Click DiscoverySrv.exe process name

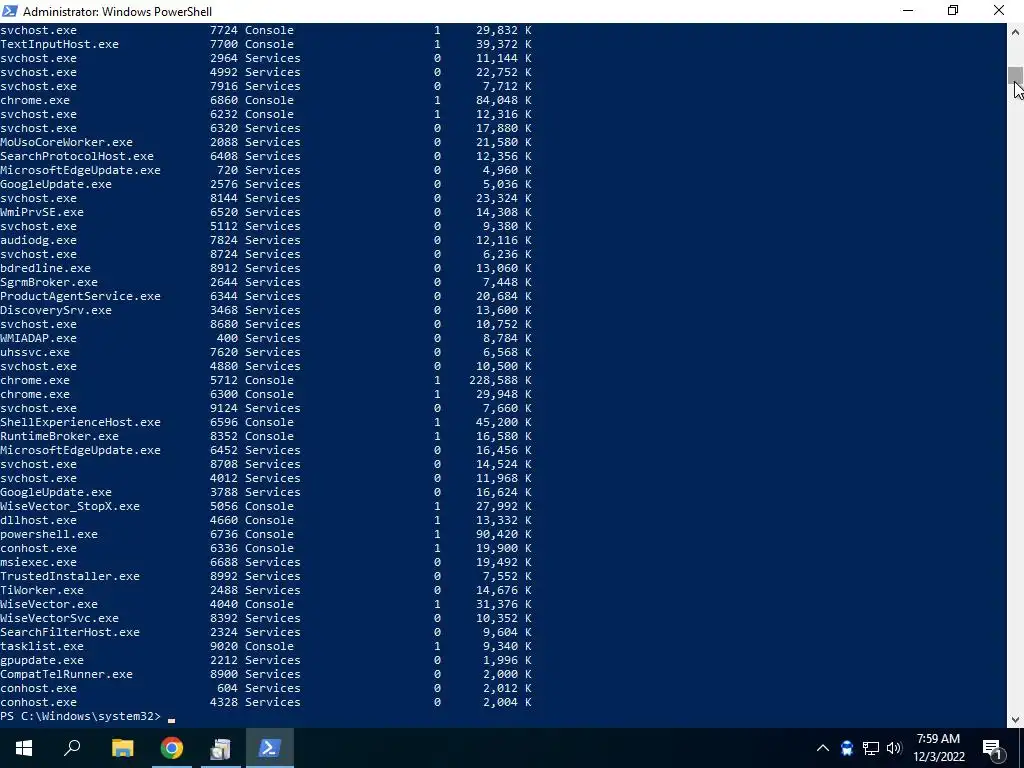[x=56, y=310]
